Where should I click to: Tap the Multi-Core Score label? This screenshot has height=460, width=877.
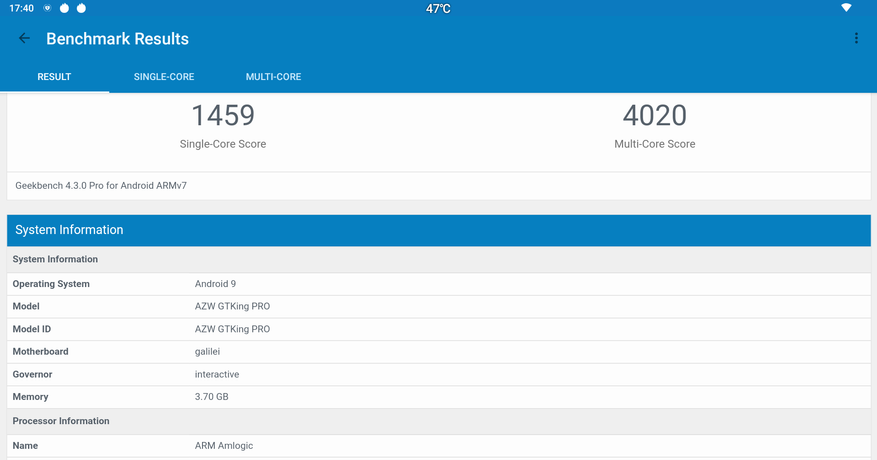coord(654,144)
